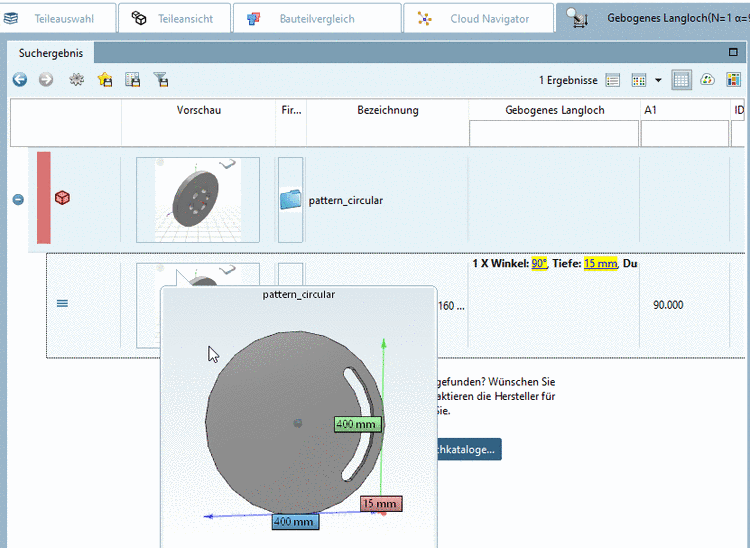
Task: Click the red 15 mm dimension label
Action: click(x=381, y=504)
